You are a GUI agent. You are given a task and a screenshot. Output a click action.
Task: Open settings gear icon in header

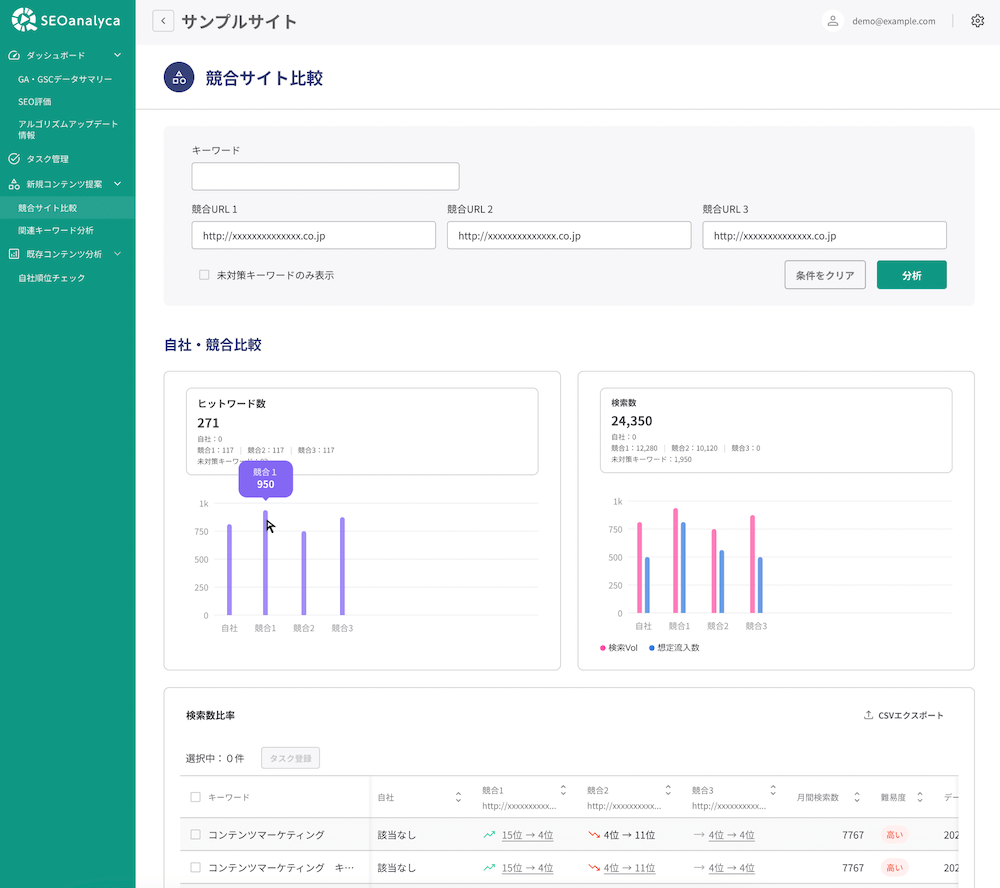(x=977, y=21)
